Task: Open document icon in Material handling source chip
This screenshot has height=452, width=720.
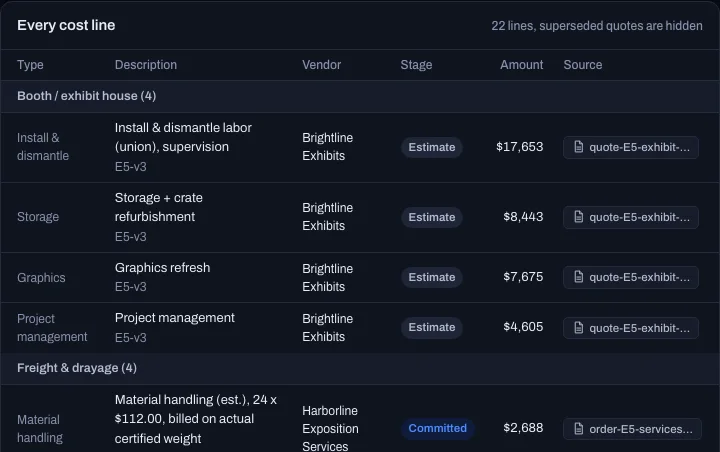Action: pos(579,429)
